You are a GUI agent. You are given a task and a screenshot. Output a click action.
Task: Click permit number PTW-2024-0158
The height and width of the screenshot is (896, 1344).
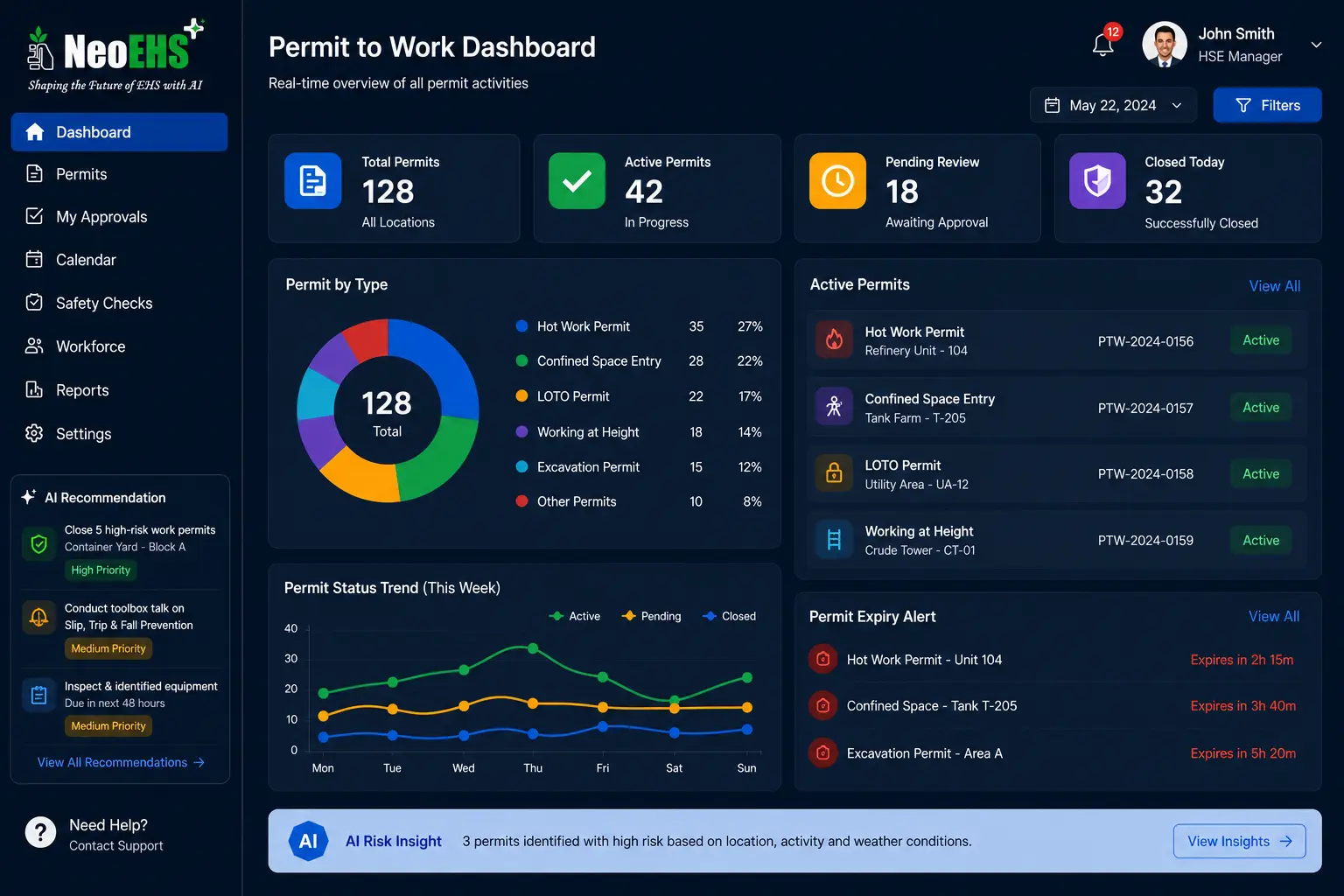pyautogui.click(x=1145, y=473)
